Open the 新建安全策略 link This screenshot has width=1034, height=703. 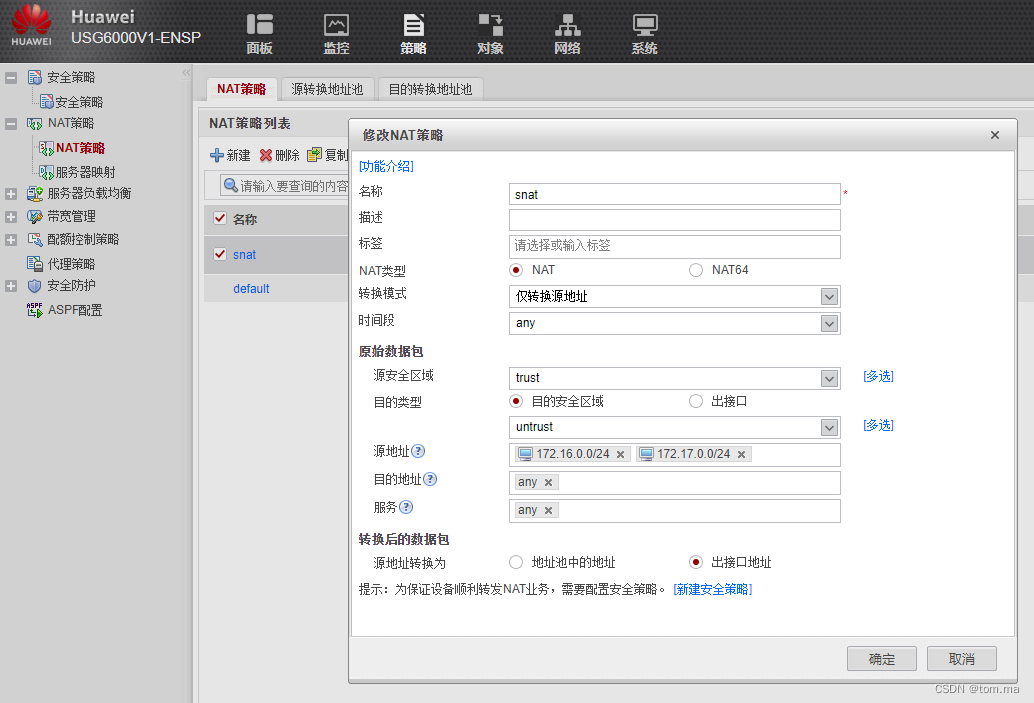[x=713, y=589]
